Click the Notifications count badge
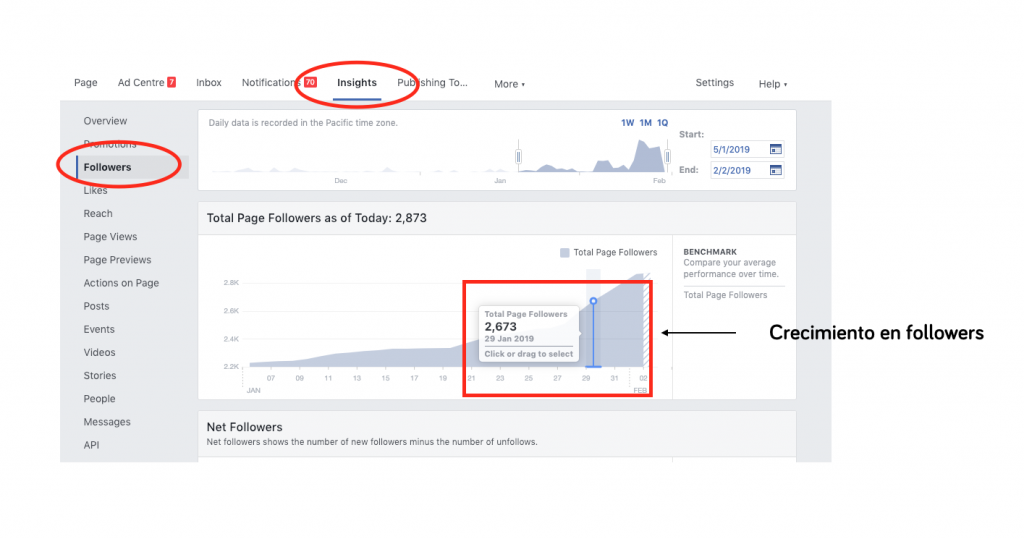1024x539 pixels. (310, 82)
